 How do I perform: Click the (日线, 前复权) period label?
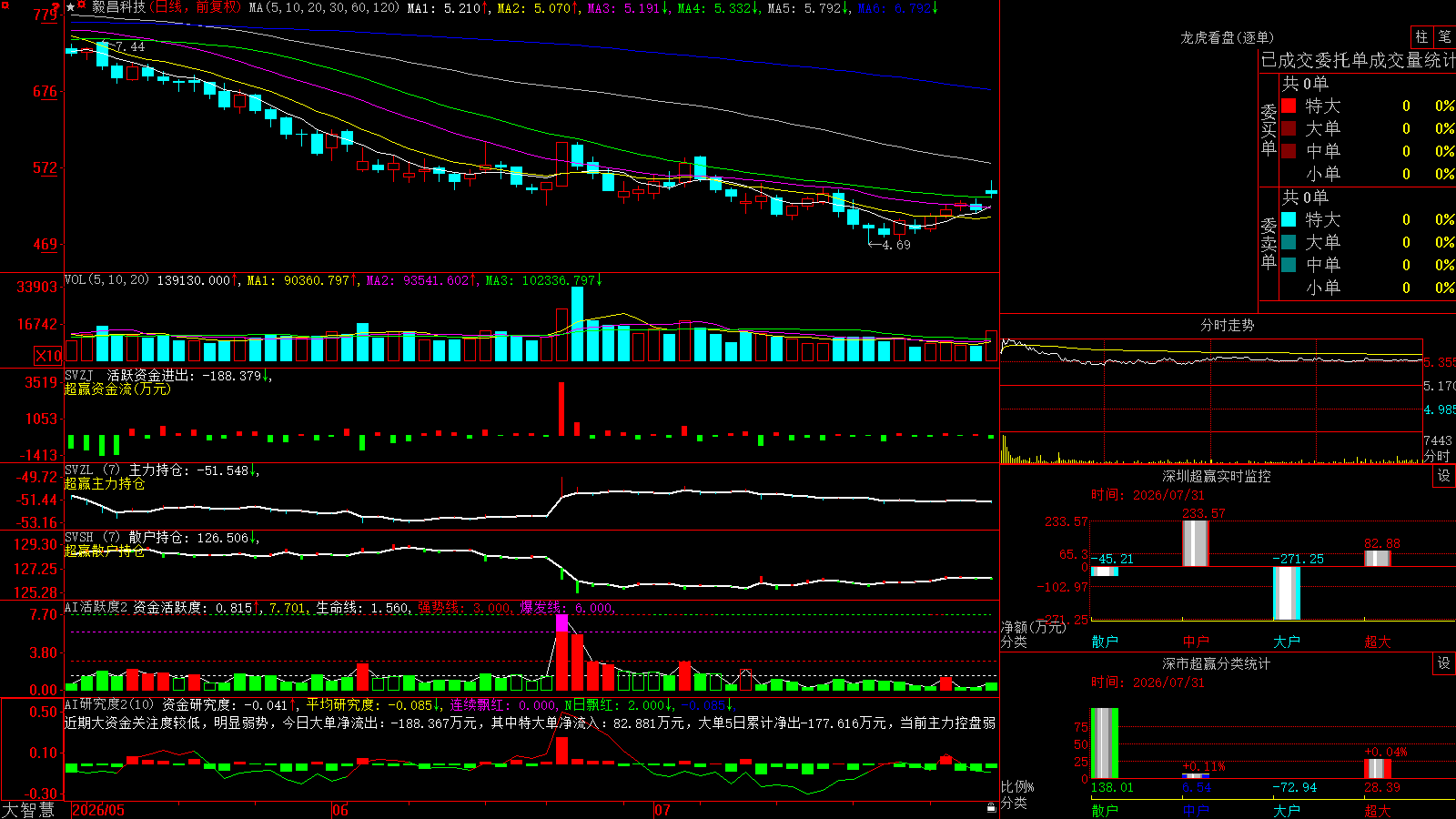[195, 7]
